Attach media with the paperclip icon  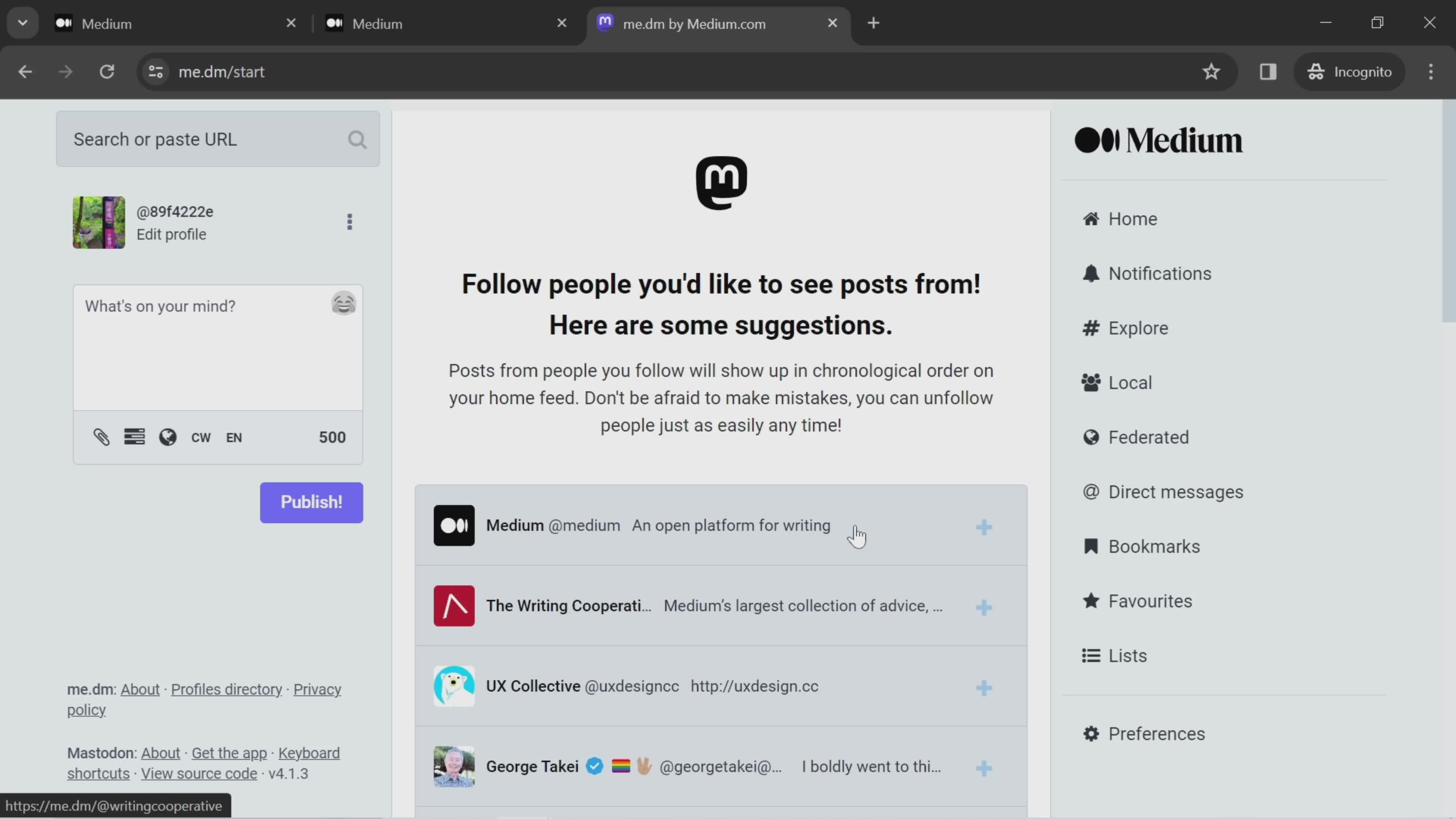101,437
